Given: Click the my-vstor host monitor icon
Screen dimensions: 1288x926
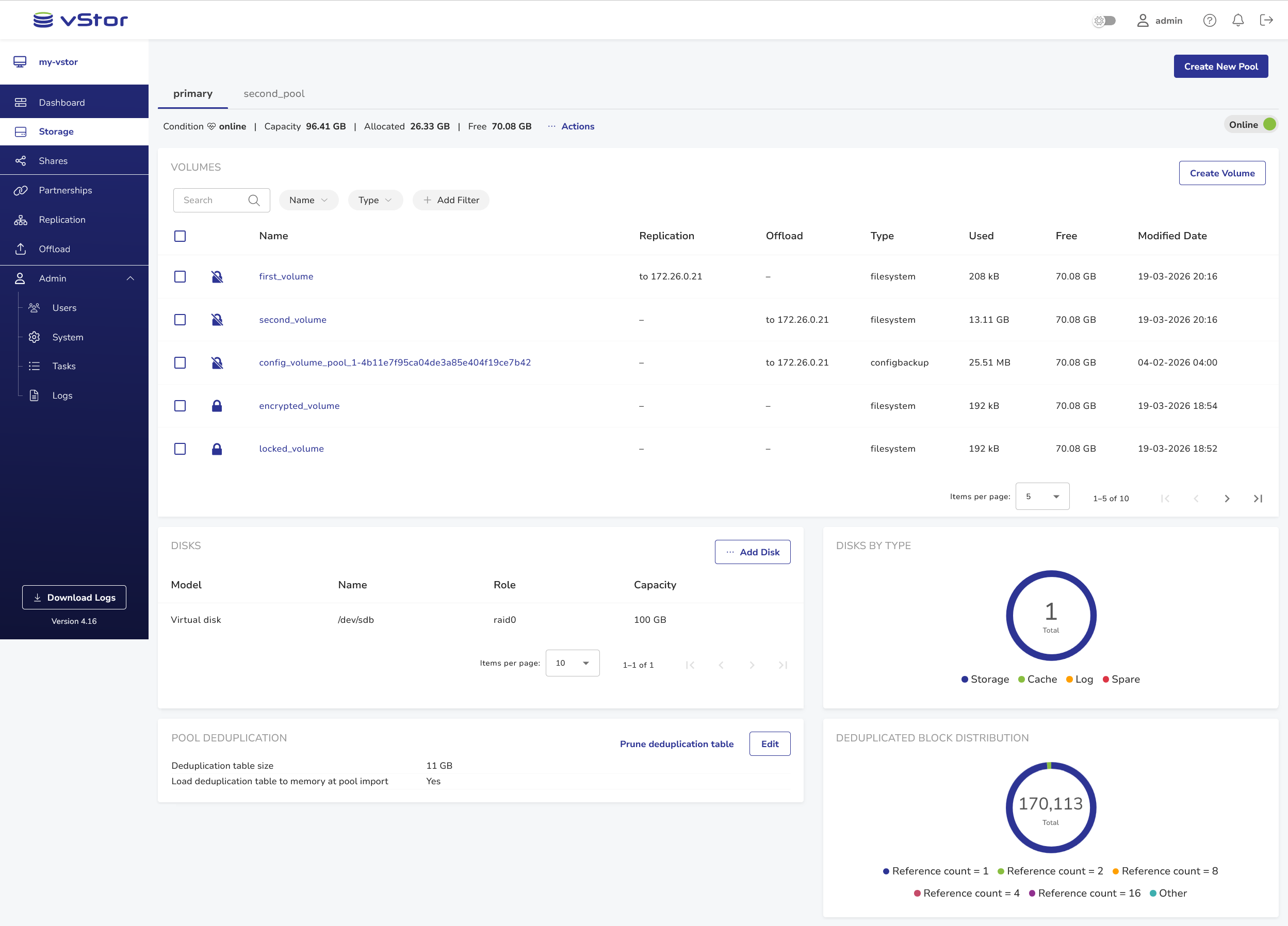Looking at the screenshot, I should pyautogui.click(x=20, y=62).
